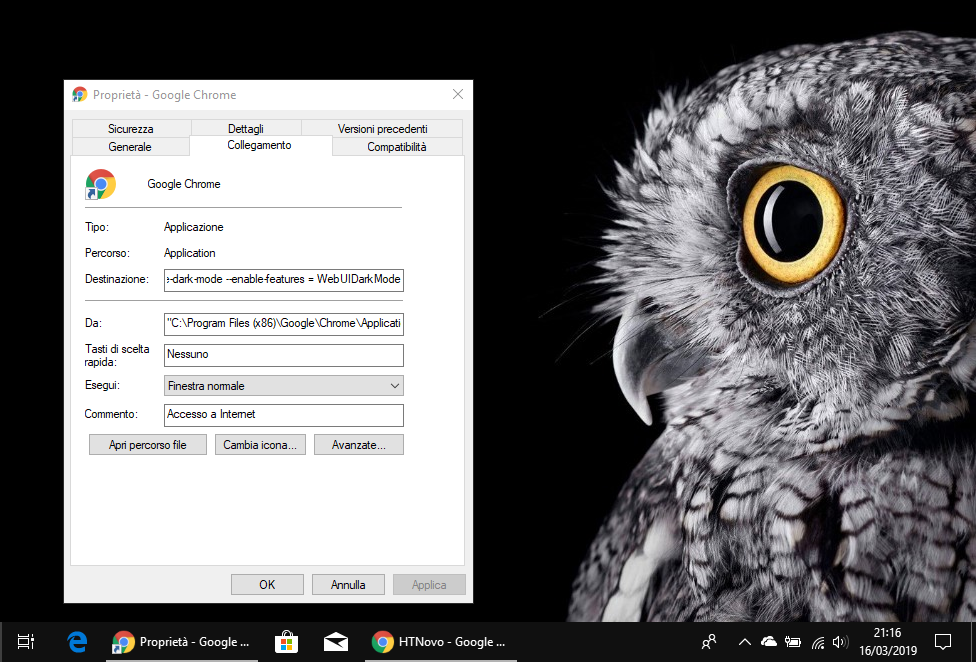Click the Chrome icon in dialog title bar
This screenshot has width=976, height=662.
[x=80, y=95]
